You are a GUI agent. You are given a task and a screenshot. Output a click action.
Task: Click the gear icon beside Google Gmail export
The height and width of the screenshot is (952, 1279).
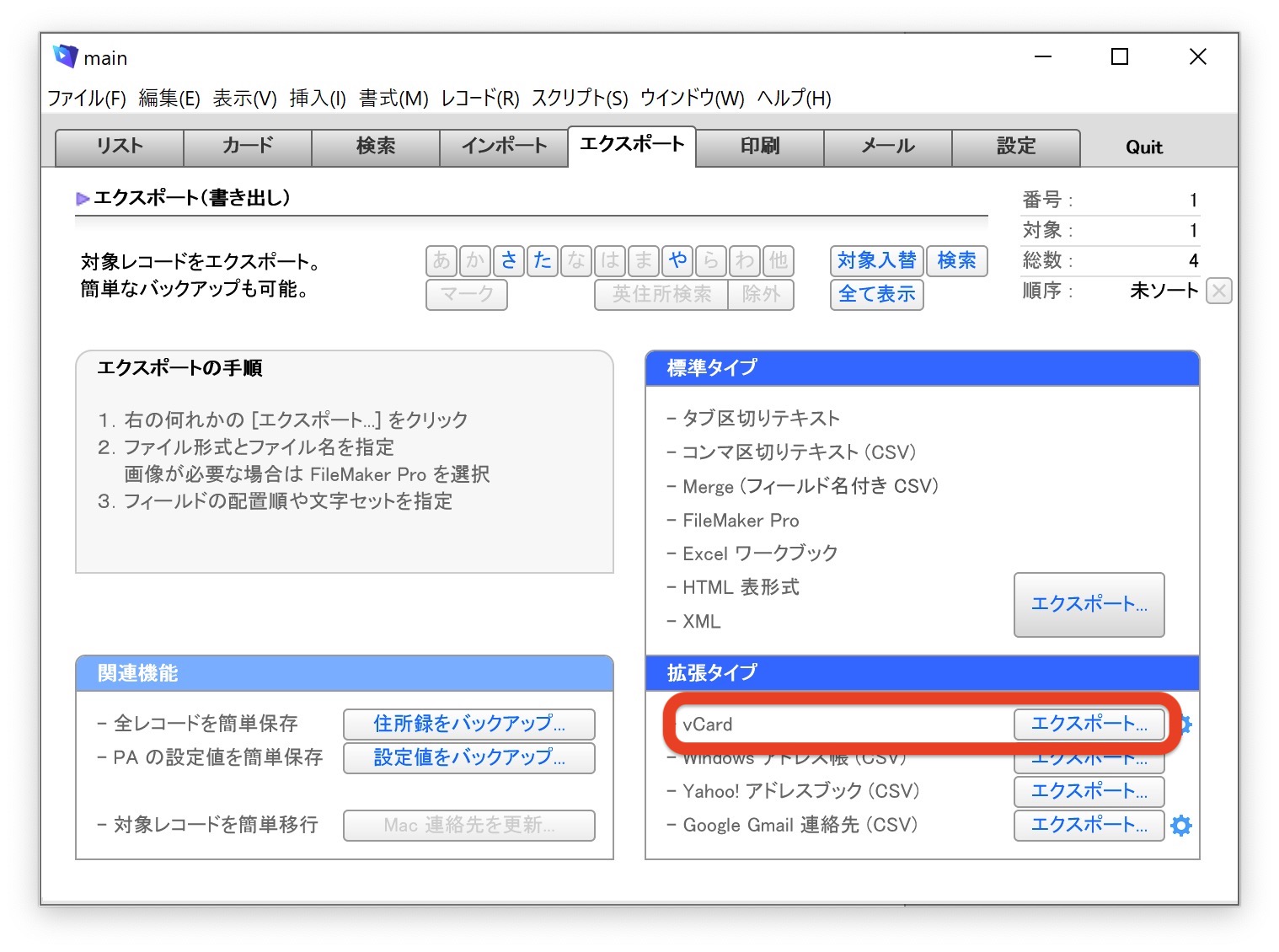[x=1181, y=826]
